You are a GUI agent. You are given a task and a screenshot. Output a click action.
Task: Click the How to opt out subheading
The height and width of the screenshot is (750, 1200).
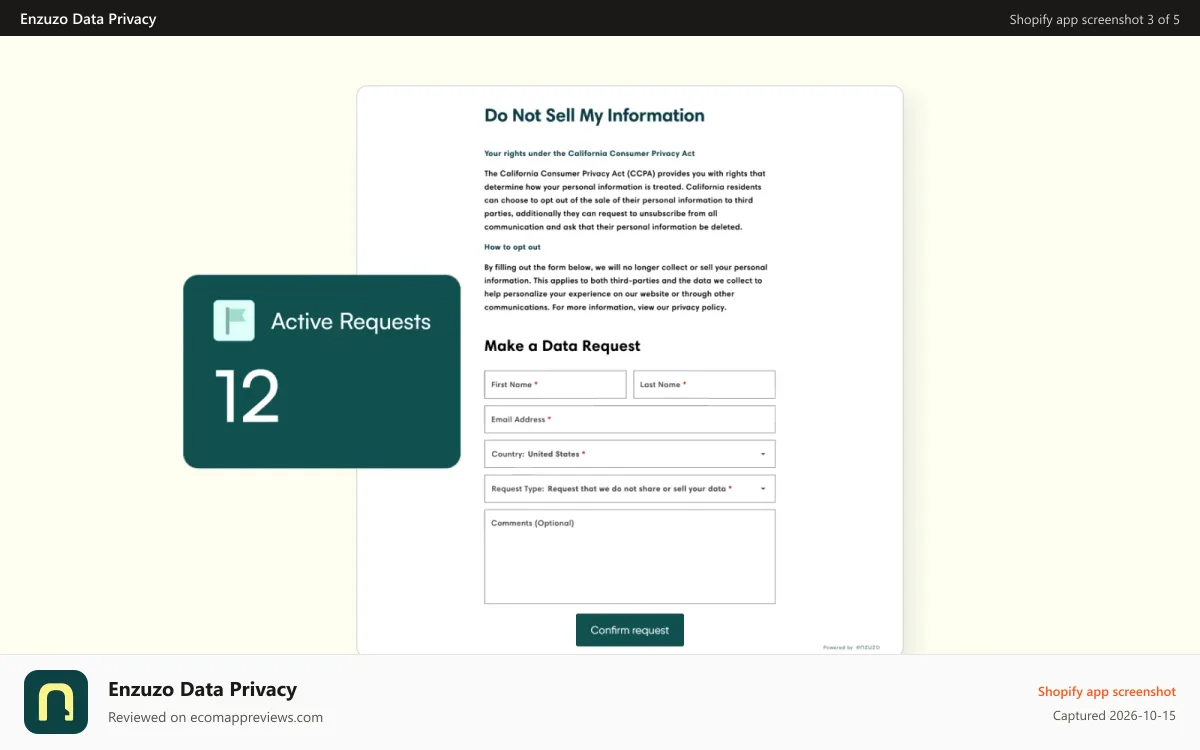click(x=512, y=247)
